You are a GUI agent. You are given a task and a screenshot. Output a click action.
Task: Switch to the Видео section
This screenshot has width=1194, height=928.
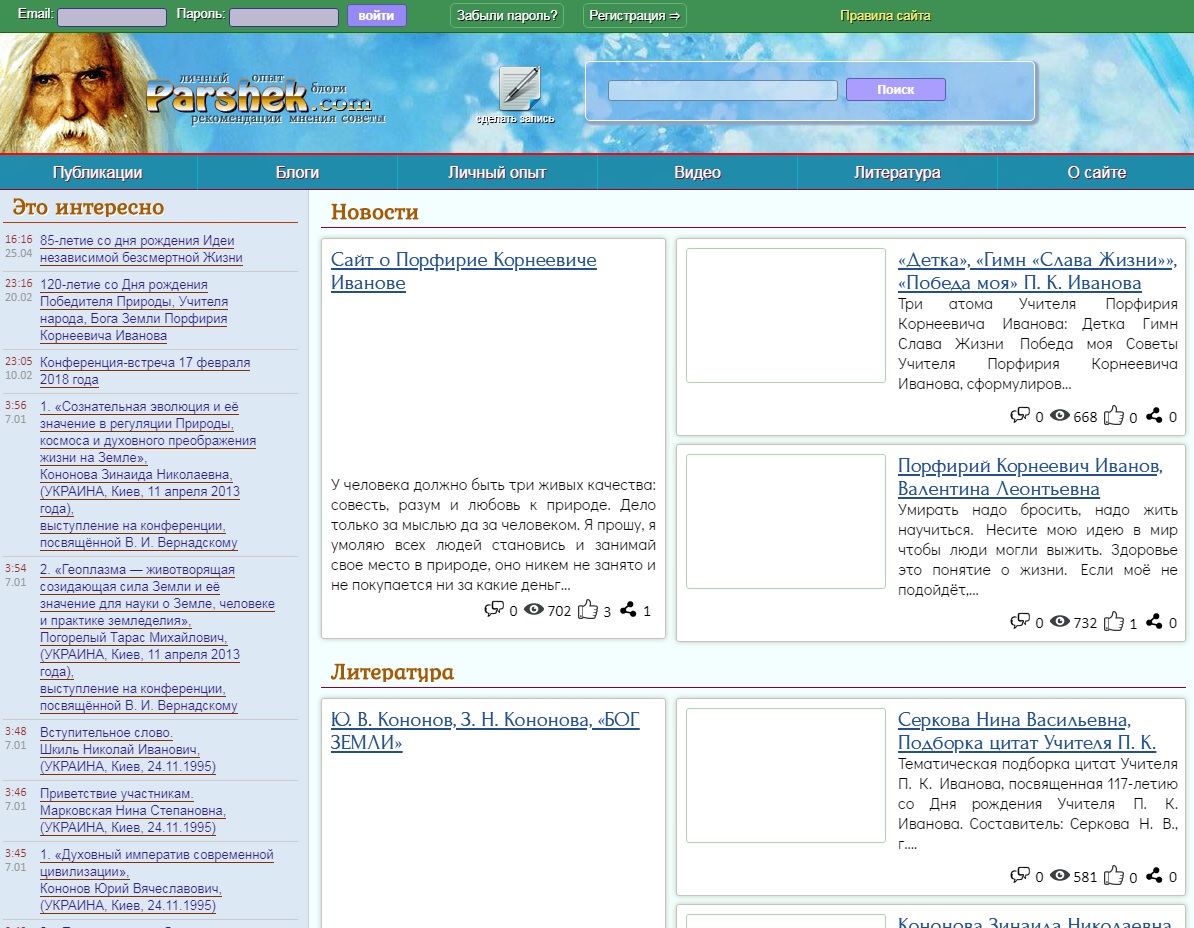coord(697,172)
